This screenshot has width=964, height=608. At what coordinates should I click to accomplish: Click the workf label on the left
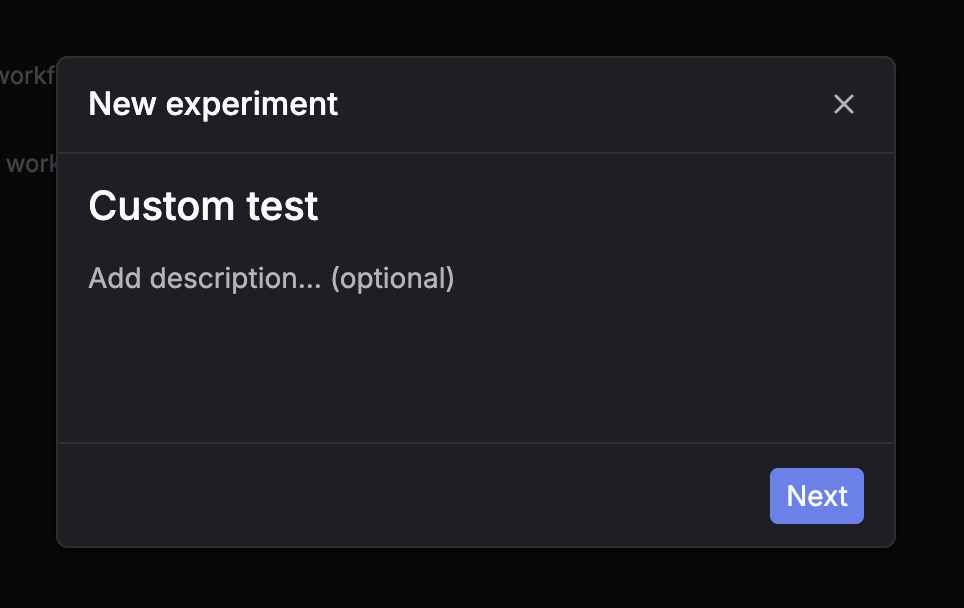27,75
